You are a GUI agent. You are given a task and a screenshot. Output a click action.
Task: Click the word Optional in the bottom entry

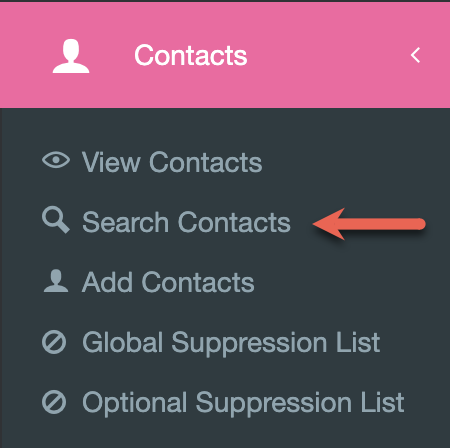(x=134, y=403)
